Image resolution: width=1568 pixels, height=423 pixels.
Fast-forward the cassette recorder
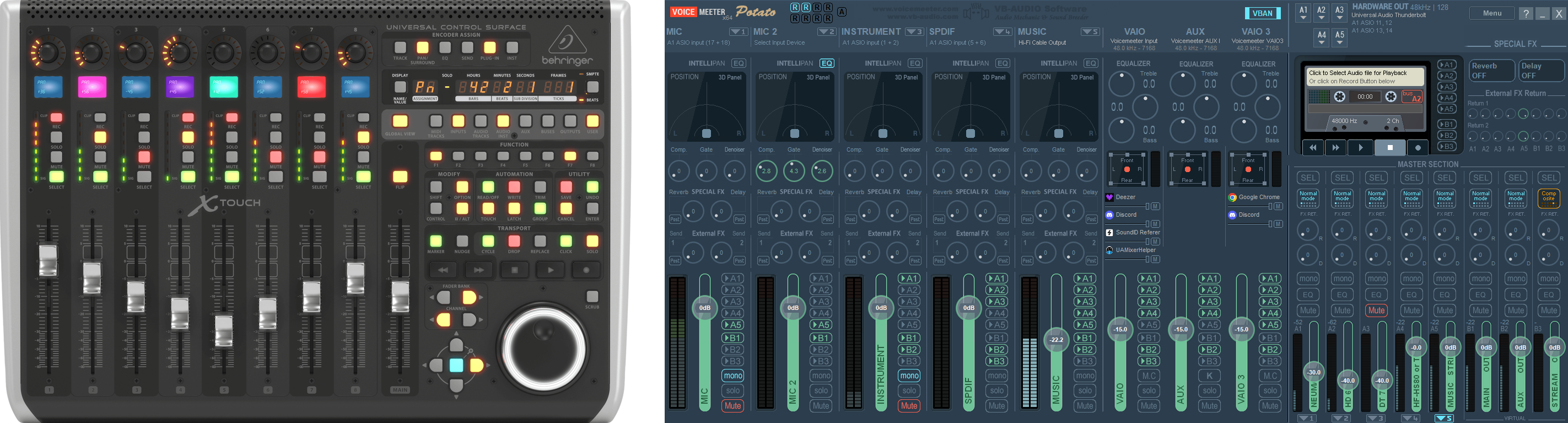[x=1335, y=147]
